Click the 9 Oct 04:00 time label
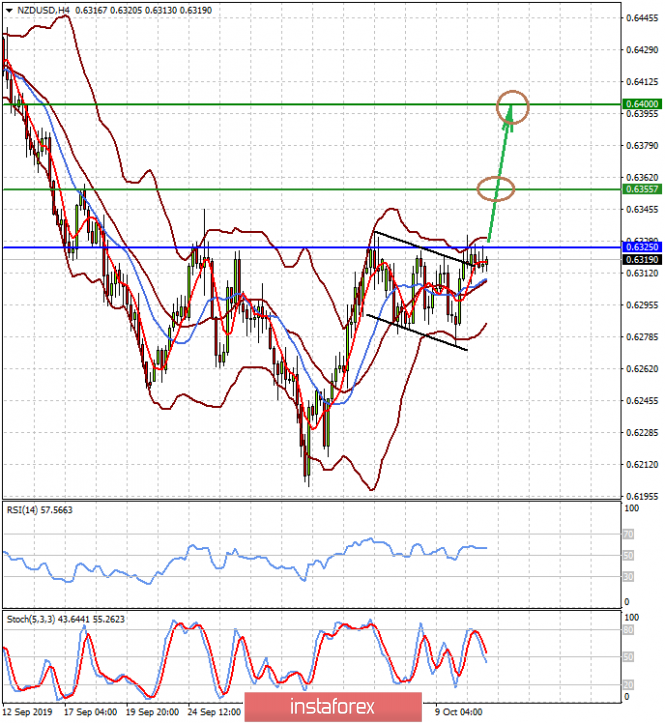The height and width of the screenshot is (723, 665). [459, 712]
